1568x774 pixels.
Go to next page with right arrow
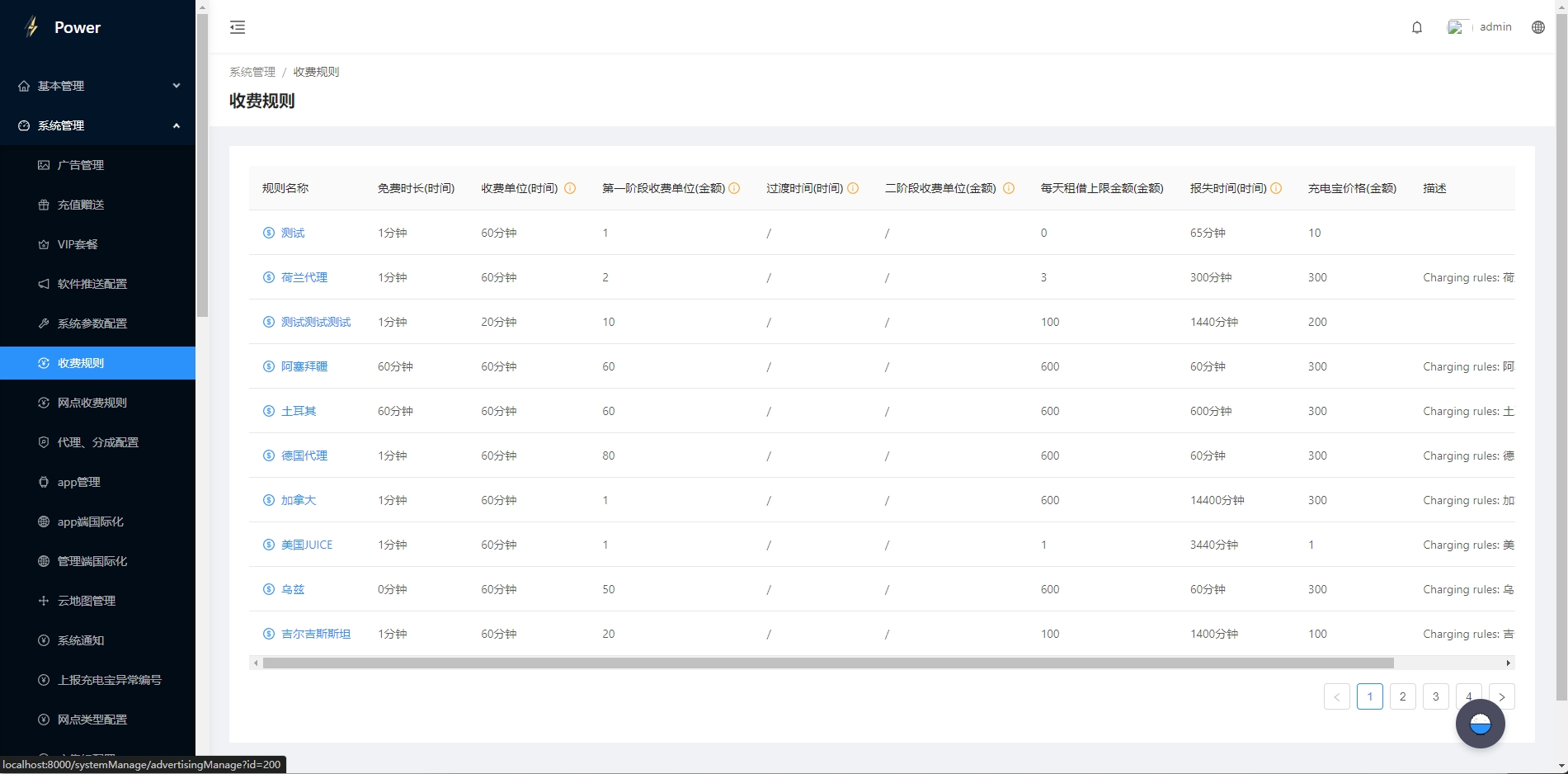(1502, 696)
